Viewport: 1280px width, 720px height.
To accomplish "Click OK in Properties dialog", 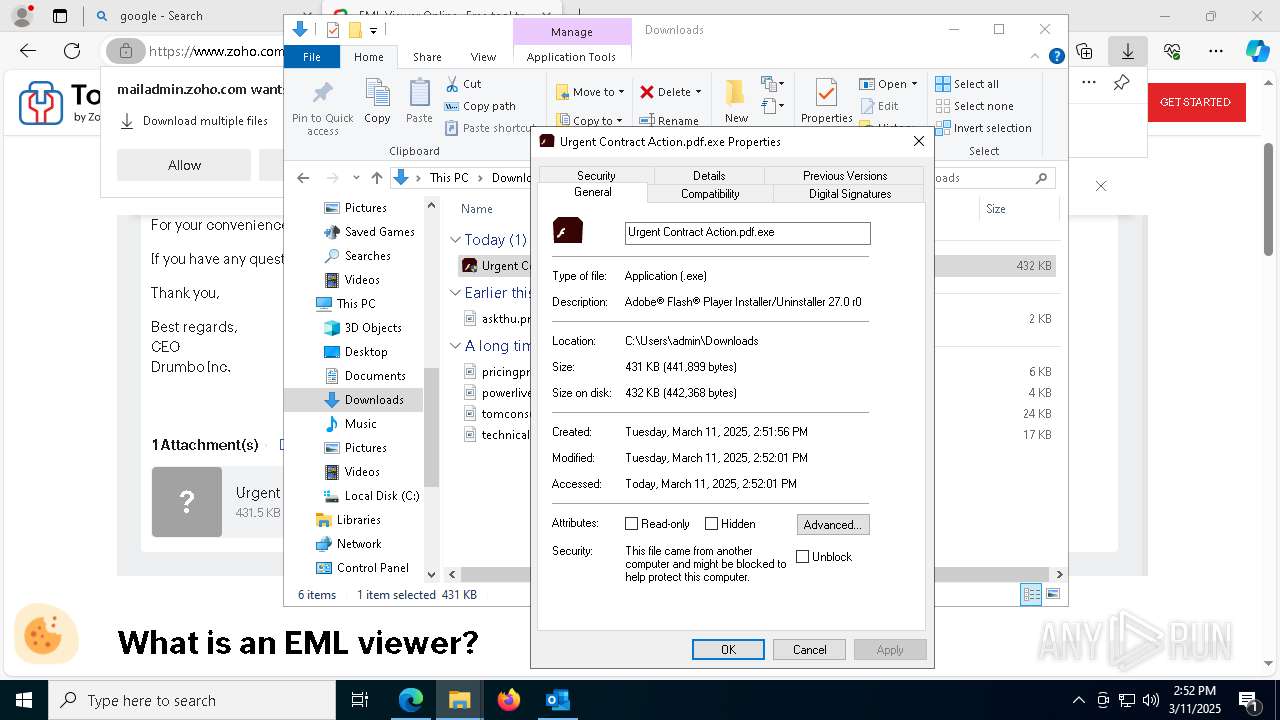I will tap(728, 650).
